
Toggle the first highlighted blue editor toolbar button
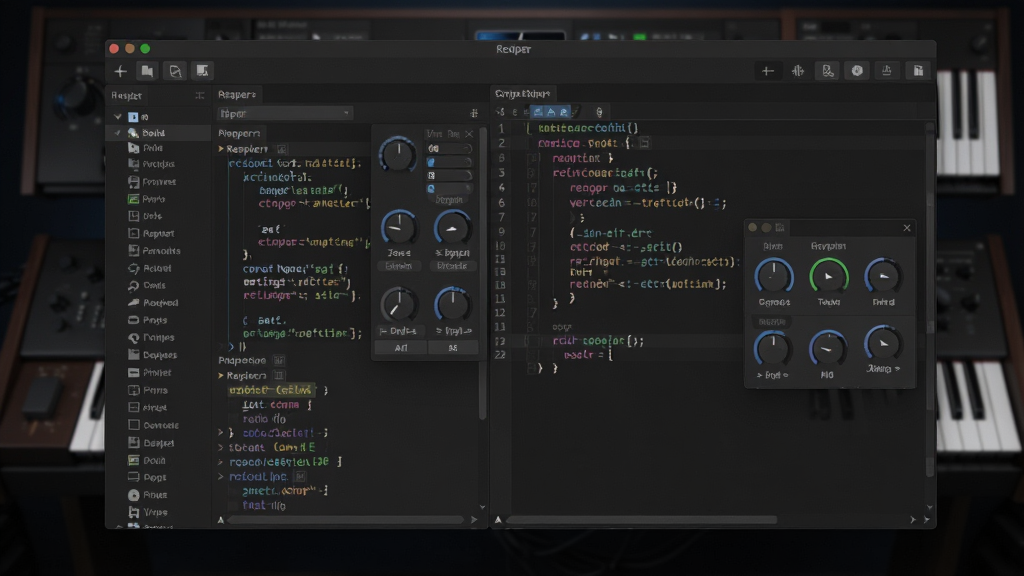[x=537, y=112]
